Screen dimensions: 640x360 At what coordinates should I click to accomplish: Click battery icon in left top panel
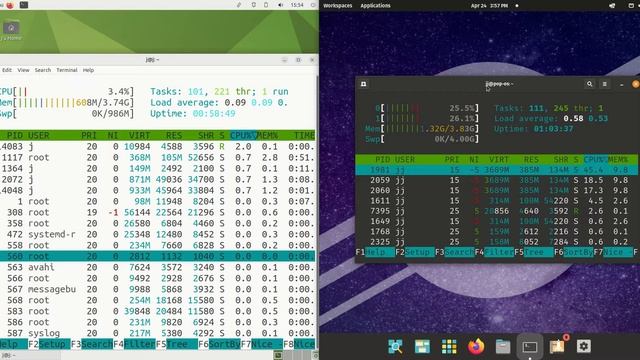[x=266, y=5]
